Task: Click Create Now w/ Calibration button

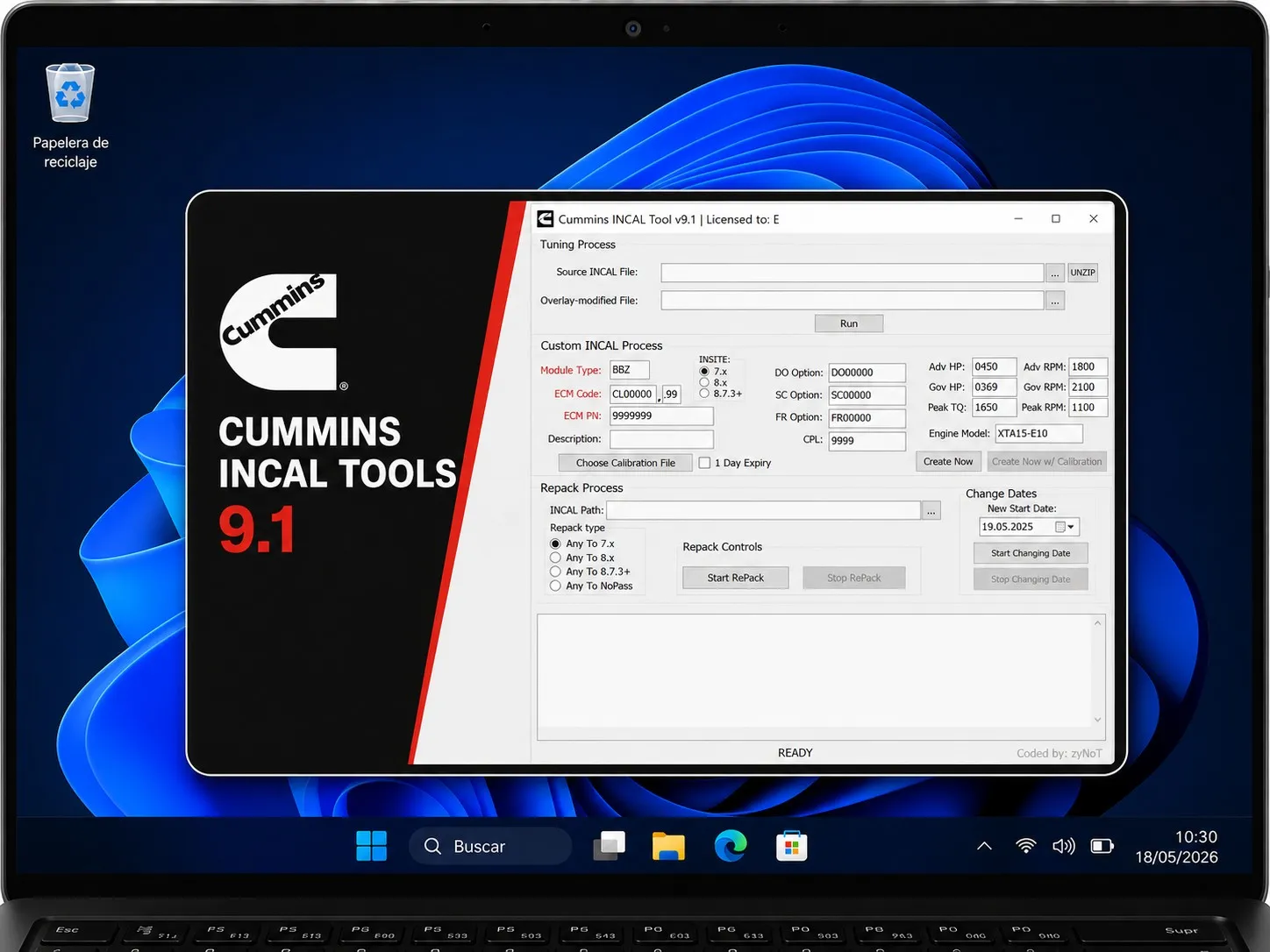Action: coord(1047,461)
